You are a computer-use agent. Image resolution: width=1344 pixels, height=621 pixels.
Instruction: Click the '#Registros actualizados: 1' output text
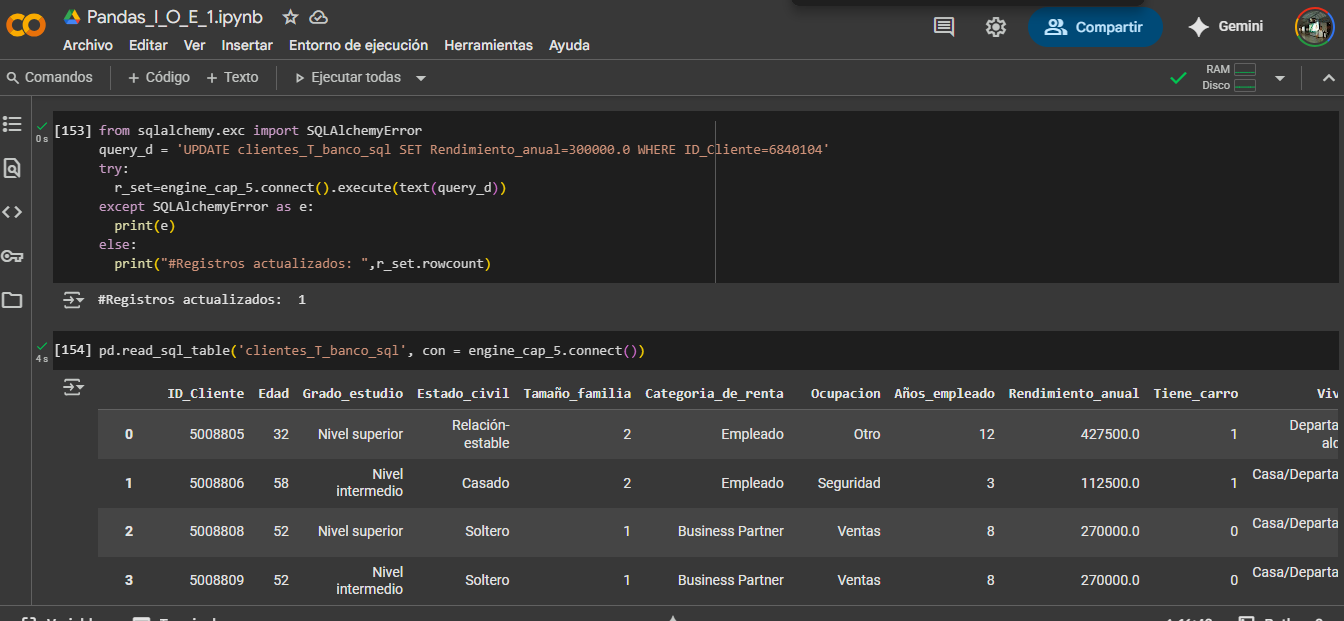[x=202, y=300]
